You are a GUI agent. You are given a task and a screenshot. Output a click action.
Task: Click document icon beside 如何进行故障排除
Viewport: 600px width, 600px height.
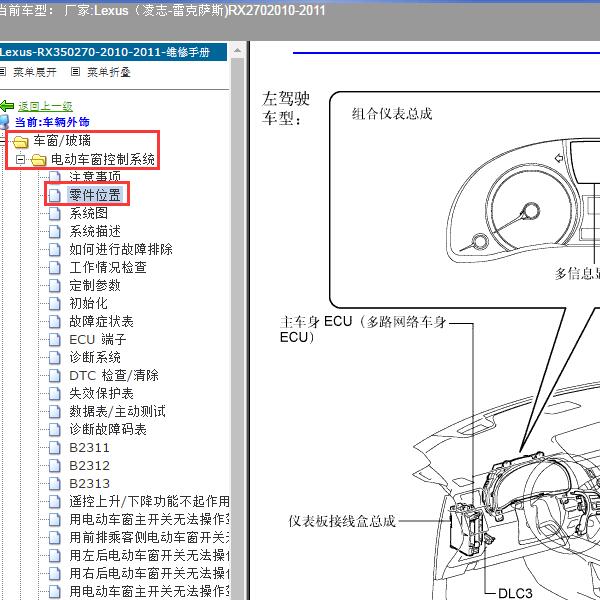pyautogui.click(x=55, y=249)
